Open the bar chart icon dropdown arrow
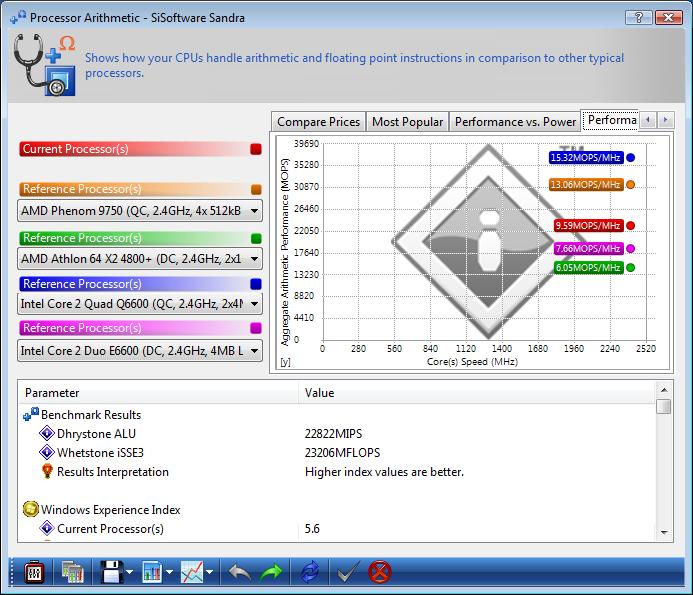693x595 pixels. 169,572
